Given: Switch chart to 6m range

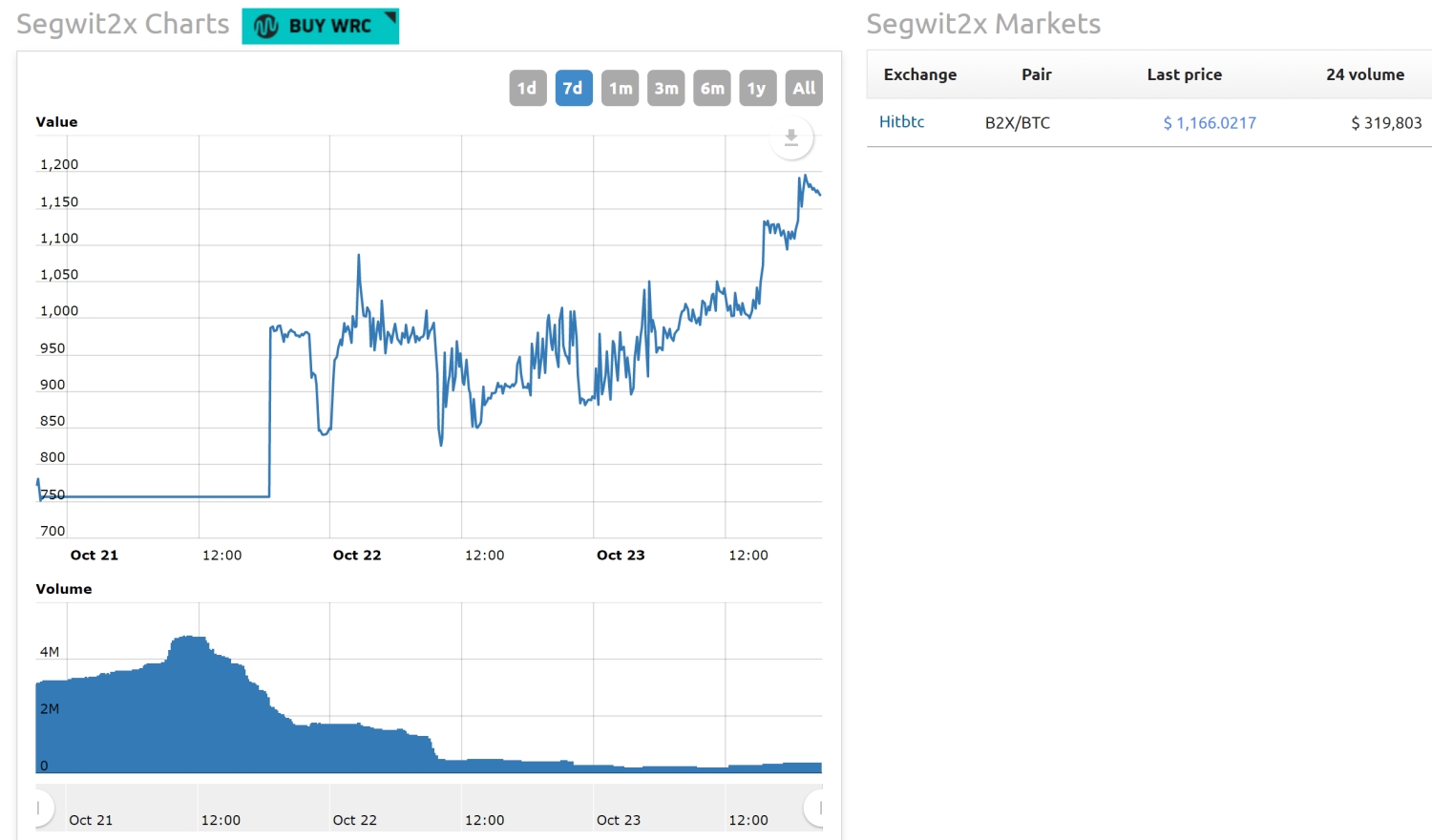Looking at the screenshot, I should tap(712, 88).
